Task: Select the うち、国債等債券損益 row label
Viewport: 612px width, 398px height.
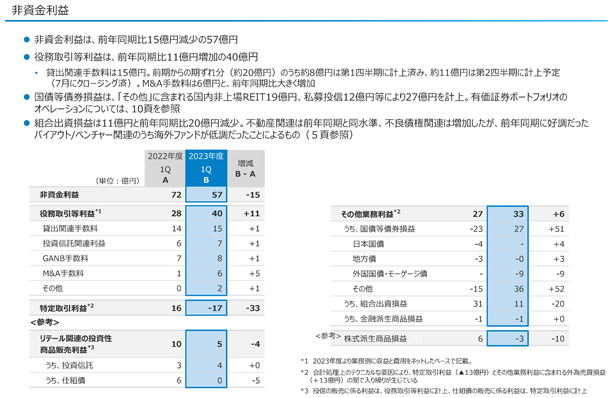Action: point(379,229)
